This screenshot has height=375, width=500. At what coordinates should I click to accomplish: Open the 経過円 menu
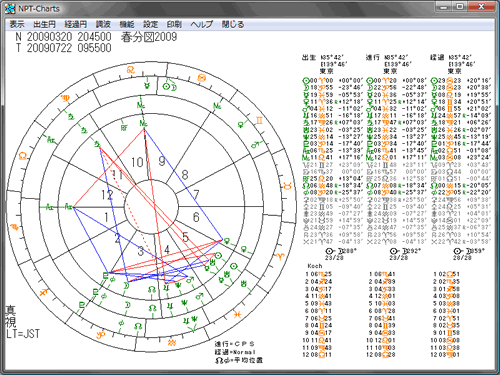(76, 24)
